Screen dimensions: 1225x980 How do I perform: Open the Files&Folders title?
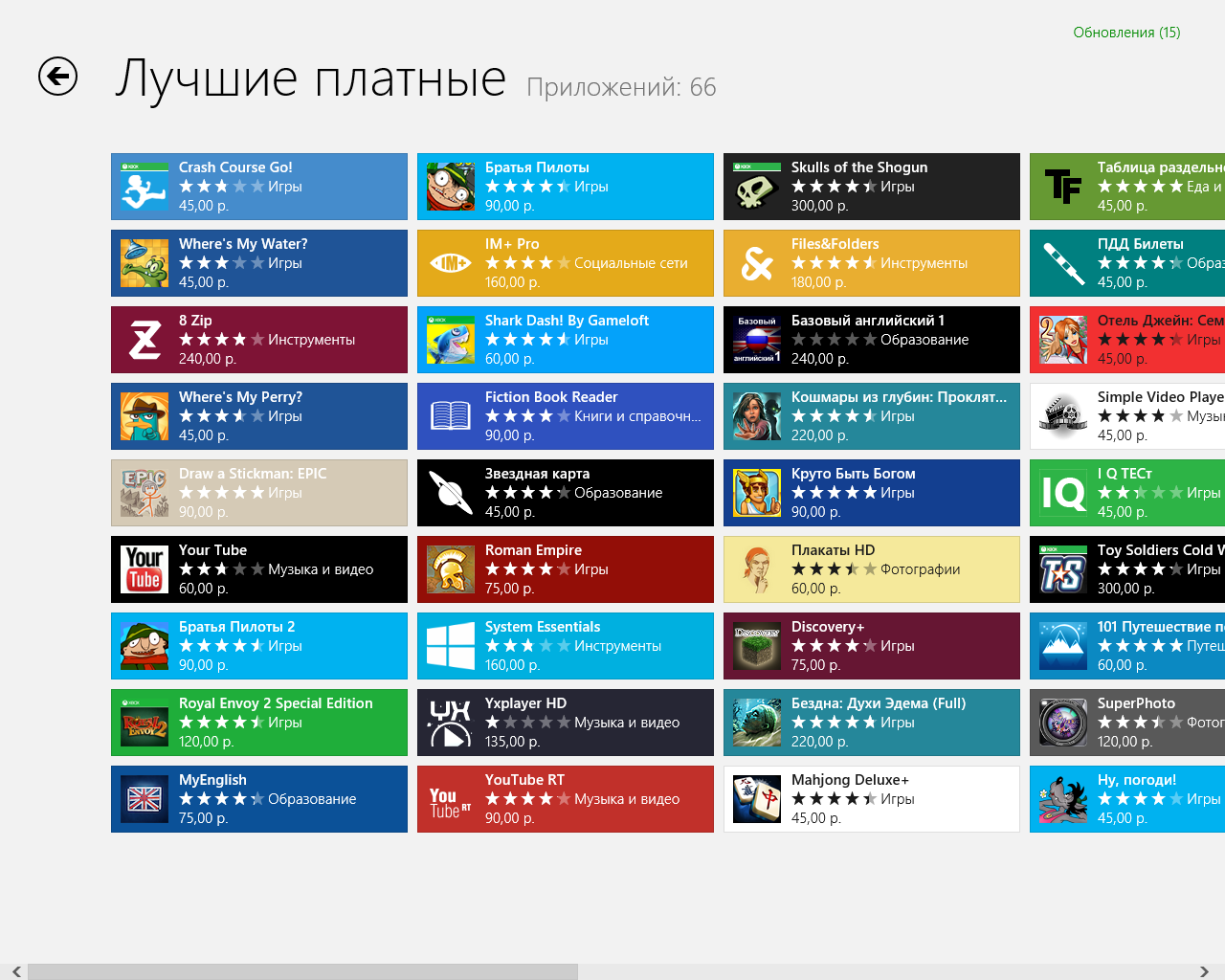coord(835,244)
